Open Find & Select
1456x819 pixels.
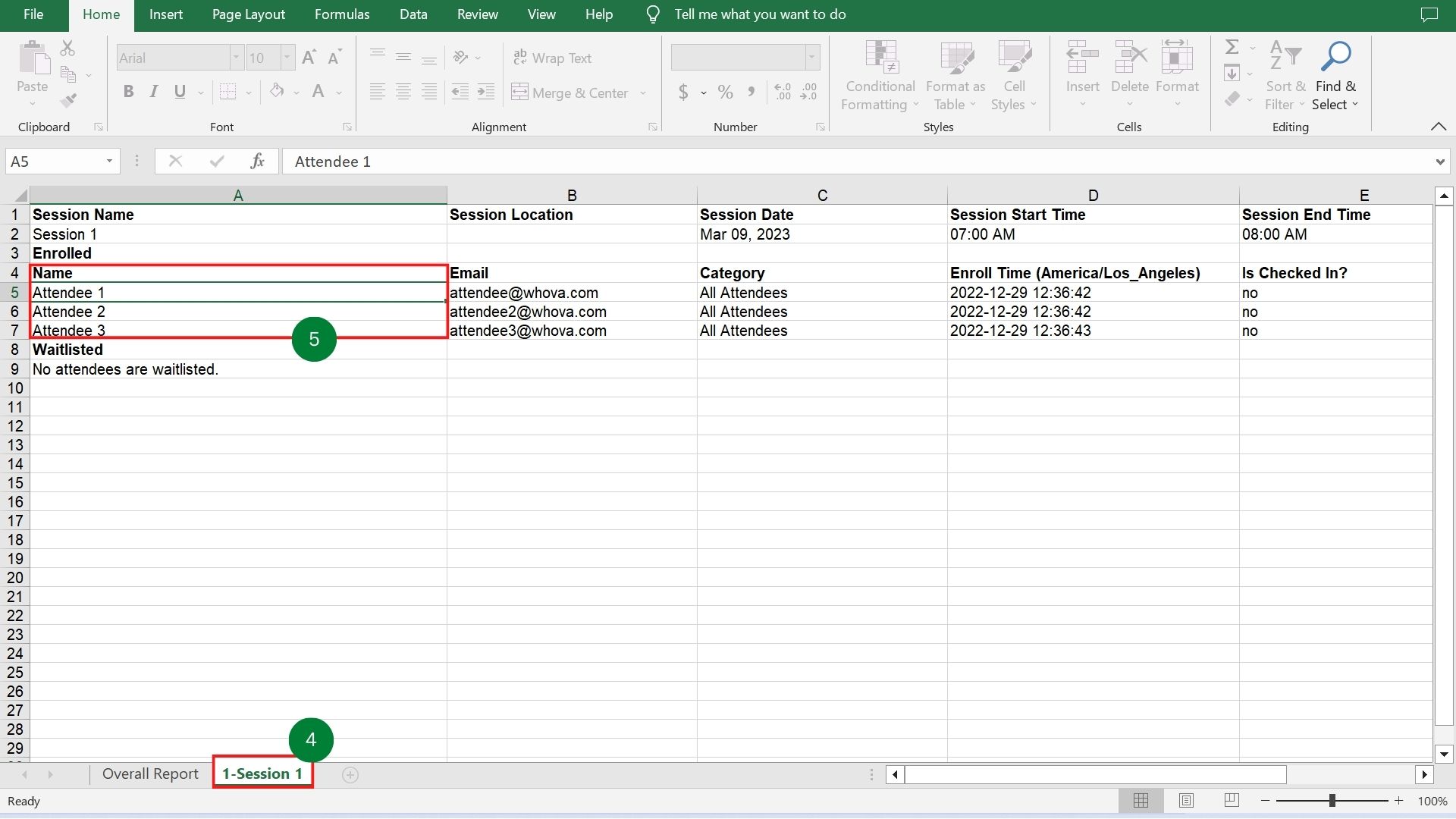(x=1336, y=74)
